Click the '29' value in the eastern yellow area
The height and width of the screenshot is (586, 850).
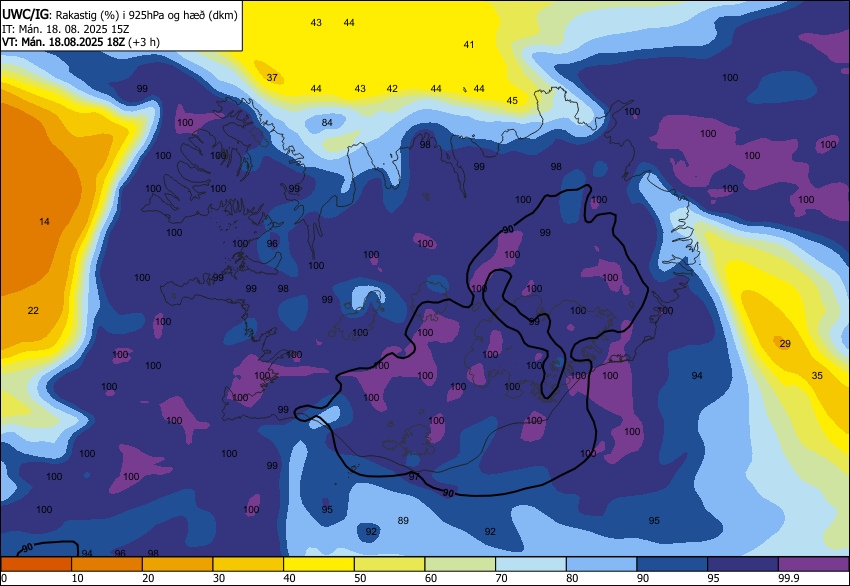(x=785, y=343)
